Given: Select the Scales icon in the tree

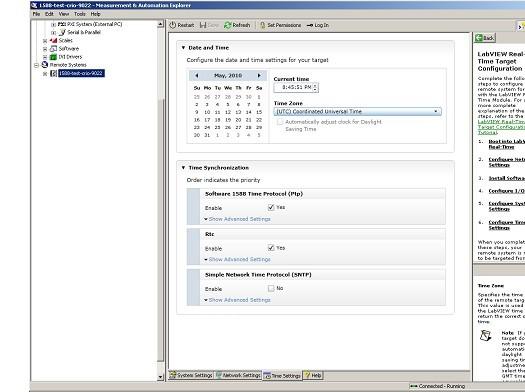Looking at the screenshot, I should point(53,41).
